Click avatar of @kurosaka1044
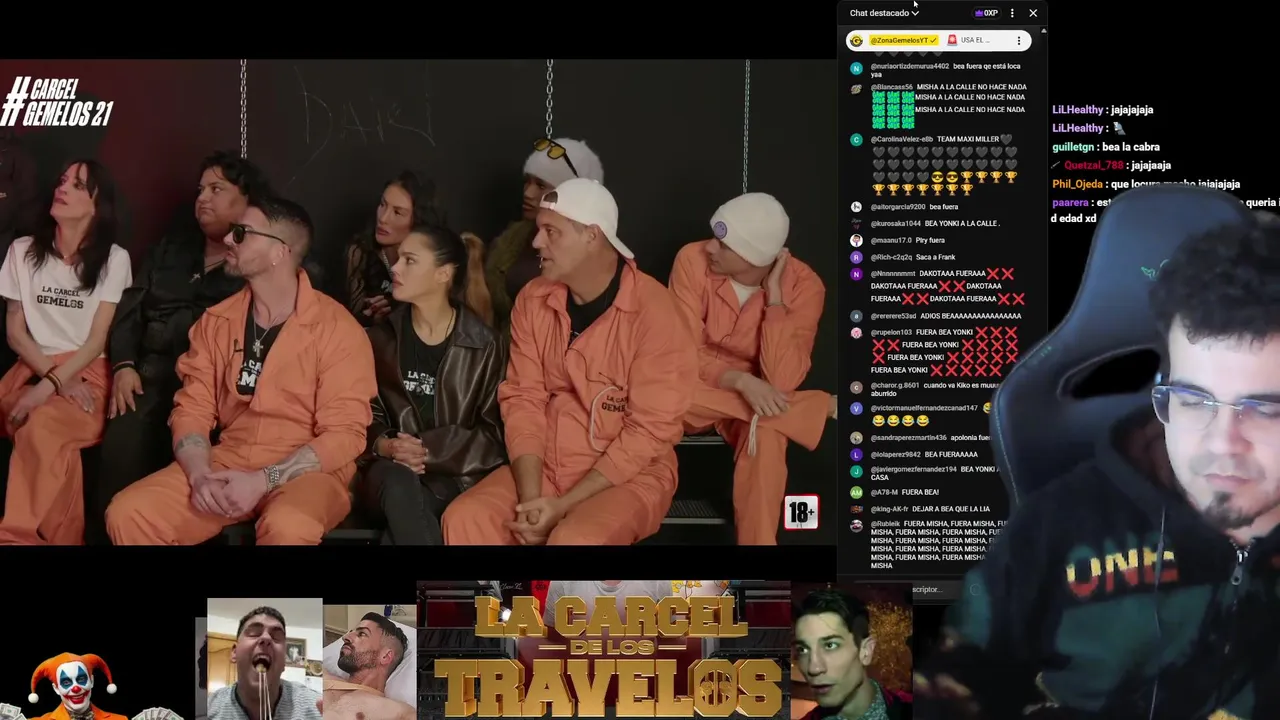 click(856, 224)
